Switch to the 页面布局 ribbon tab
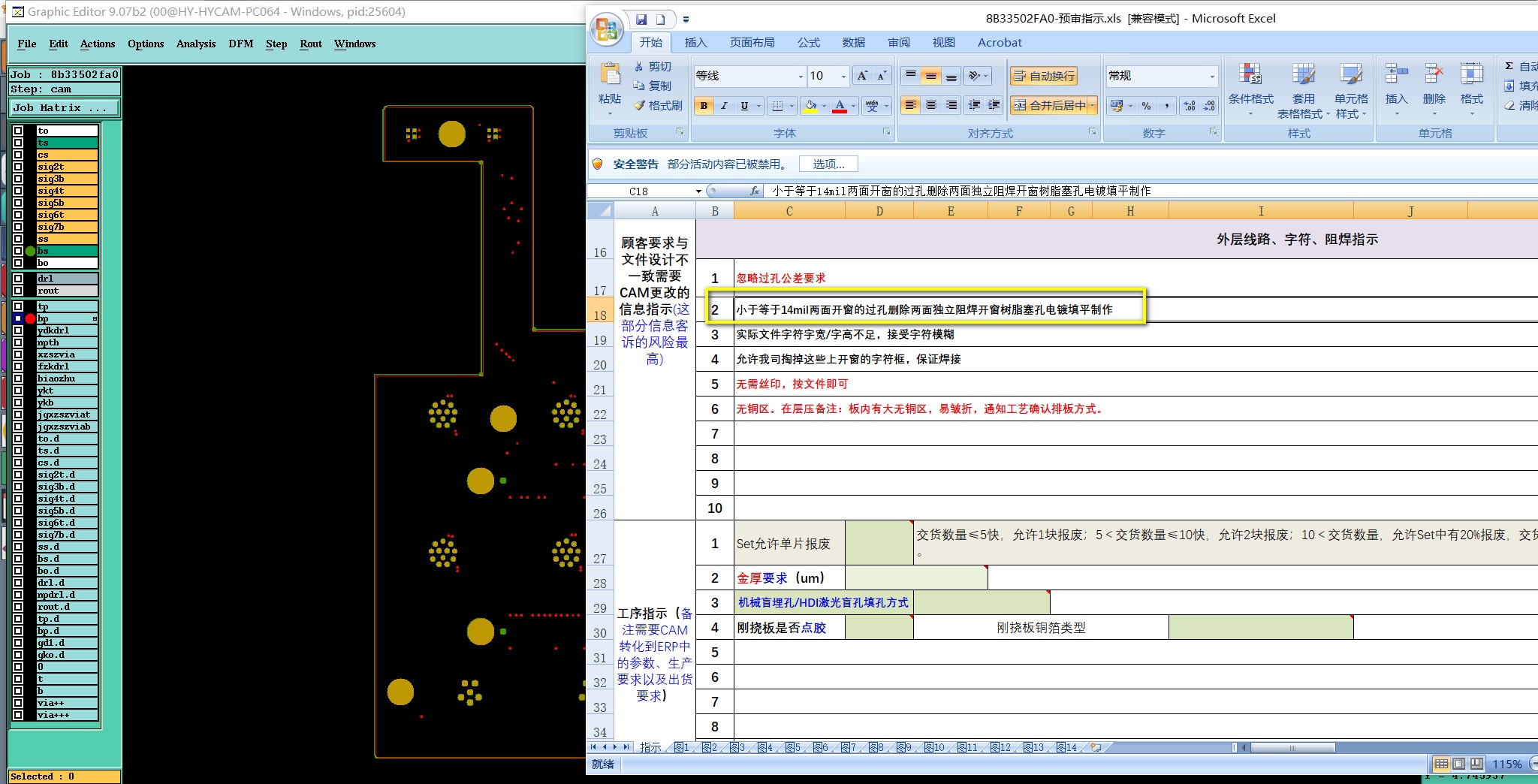This screenshot has width=1538, height=784. (752, 43)
